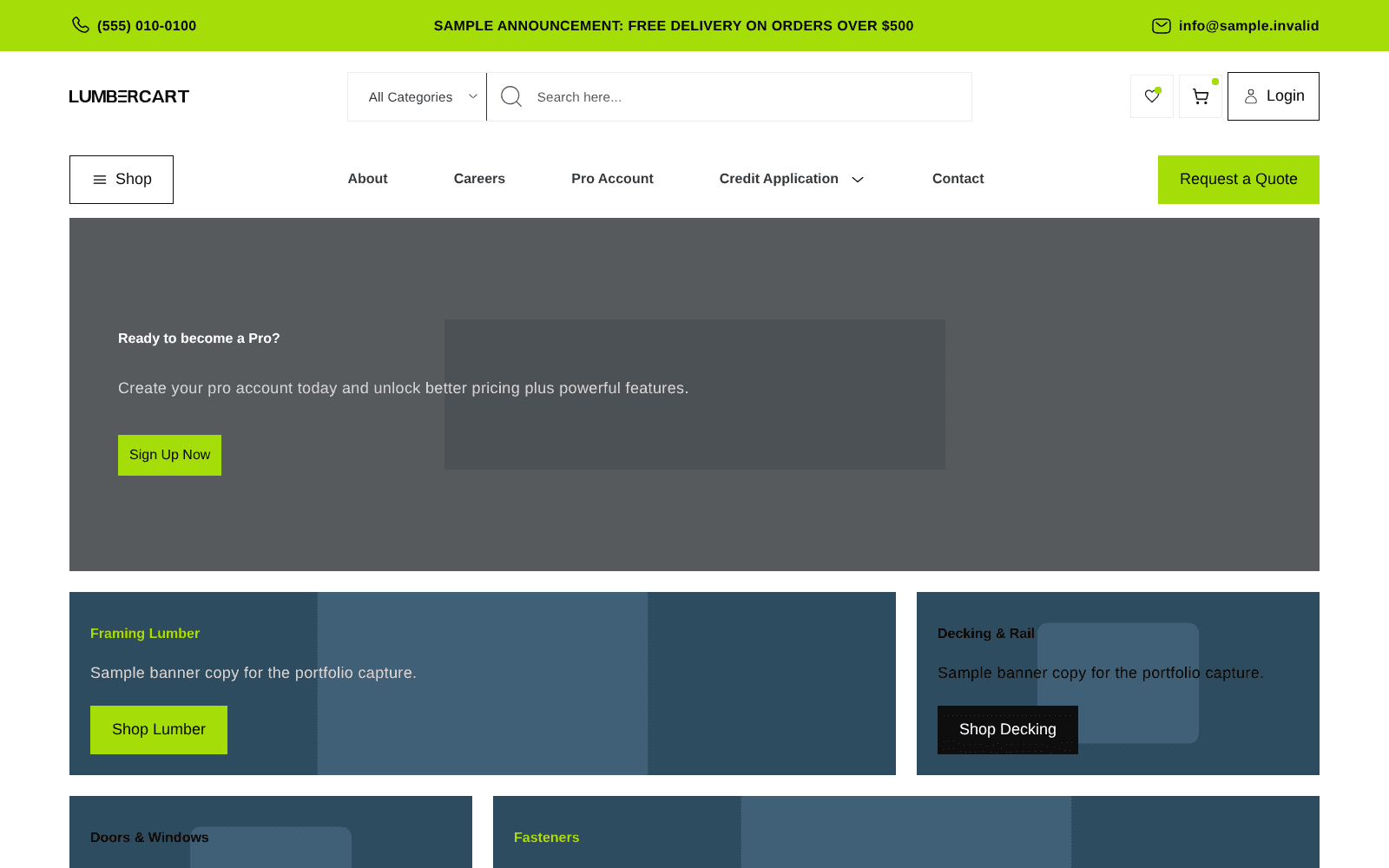Click the 'Create your pro account today' text
The image size is (1389, 868).
point(404,388)
